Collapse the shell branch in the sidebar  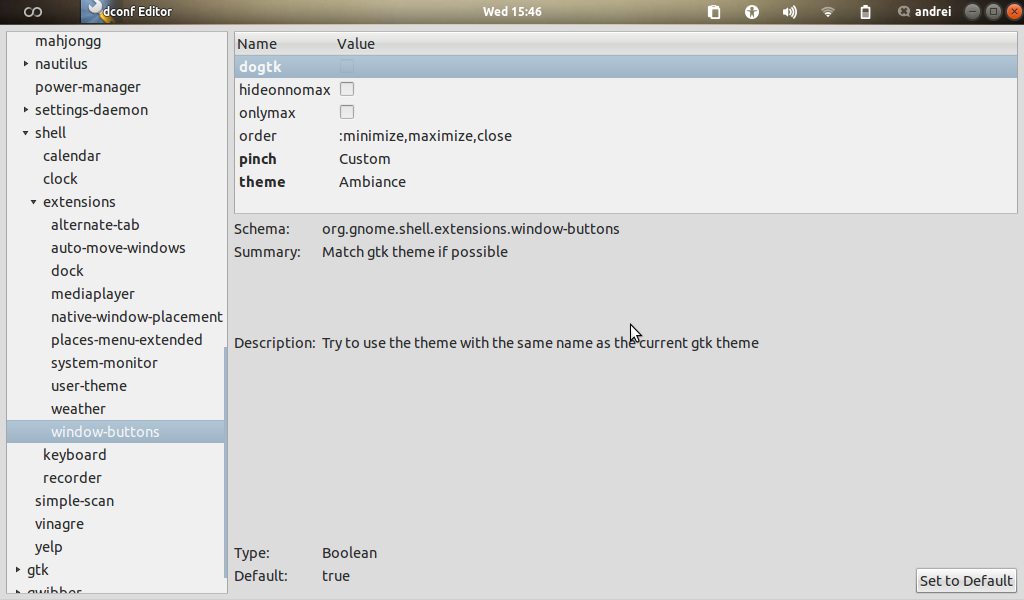pos(23,132)
